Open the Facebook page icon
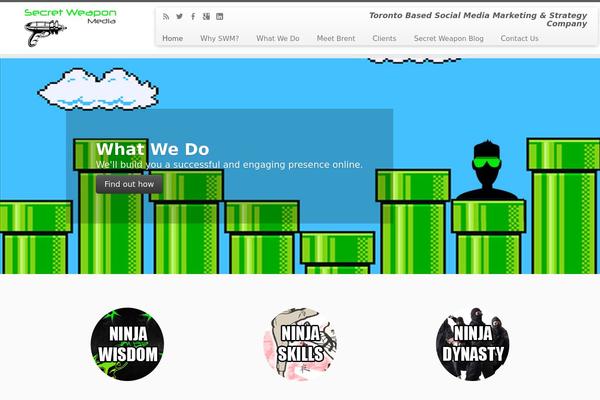Screen dimensions: 600x400 point(193,16)
